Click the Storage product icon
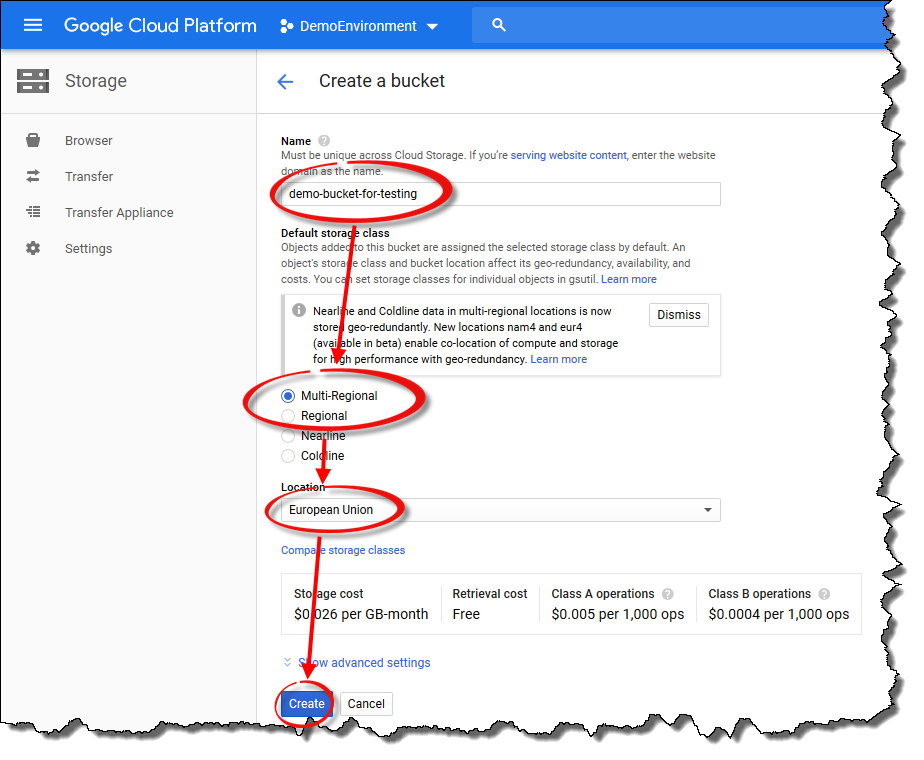This screenshot has width=924, height=760. (x=33, y=81)
